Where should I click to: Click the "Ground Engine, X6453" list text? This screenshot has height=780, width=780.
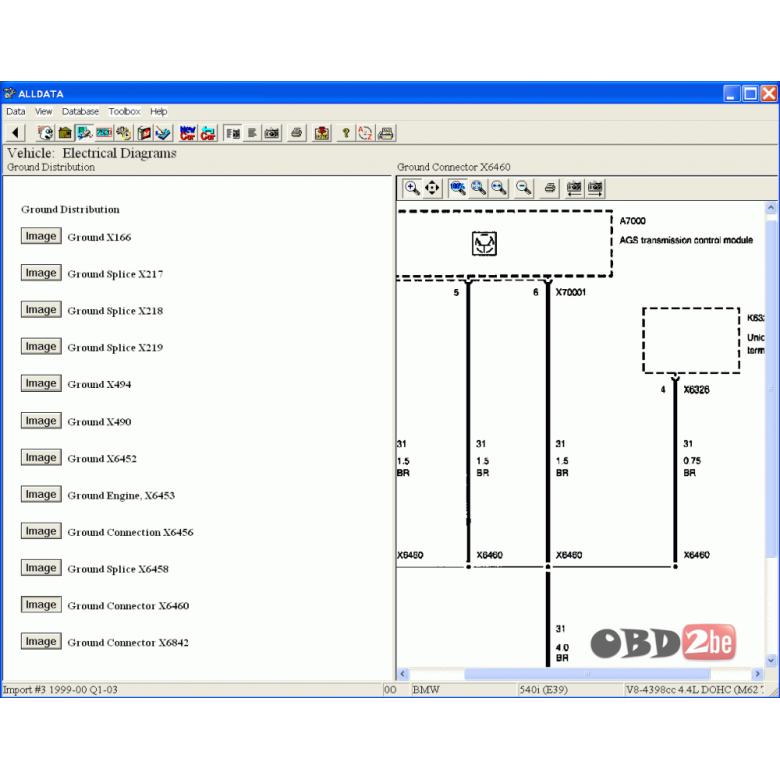(x=121, y=495)
